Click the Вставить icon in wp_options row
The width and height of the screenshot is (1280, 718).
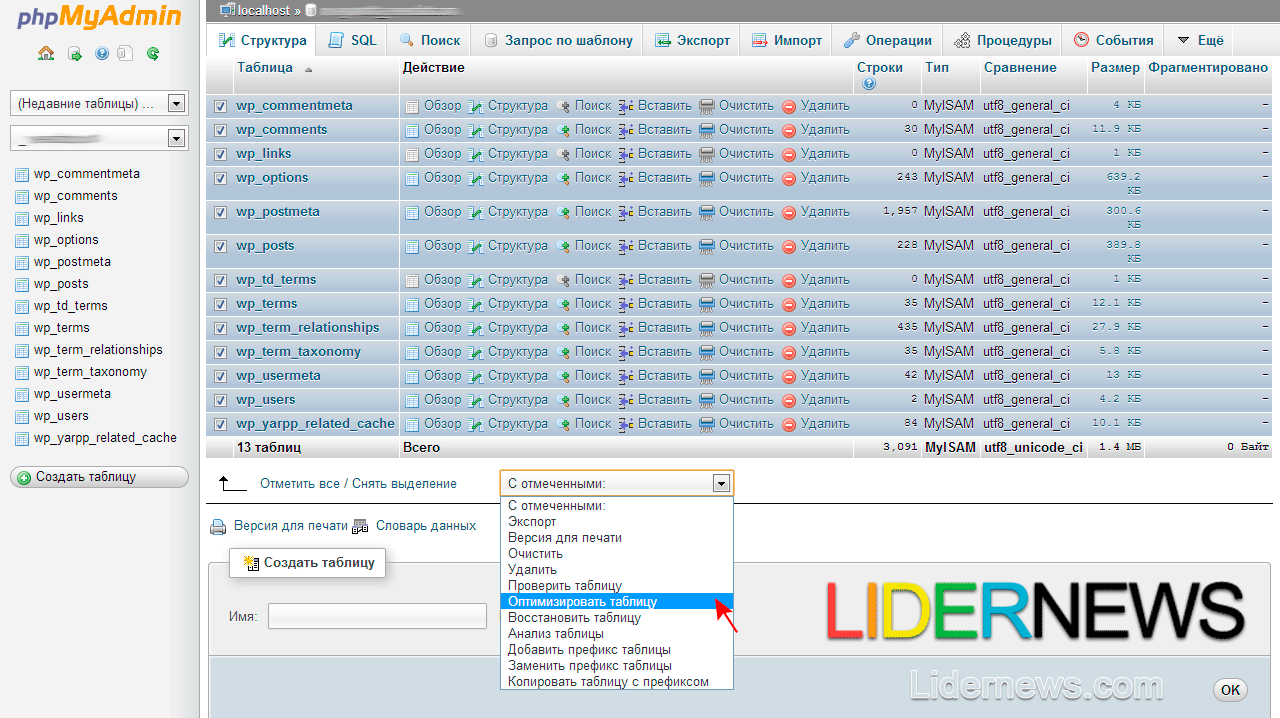626,178
